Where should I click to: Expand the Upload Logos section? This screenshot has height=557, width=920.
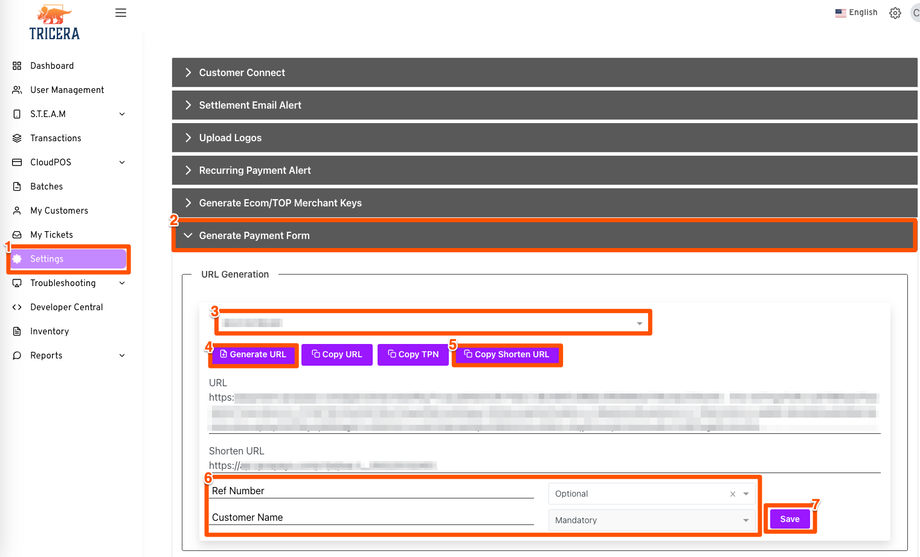pyautogui.click(x=544, y=138)
